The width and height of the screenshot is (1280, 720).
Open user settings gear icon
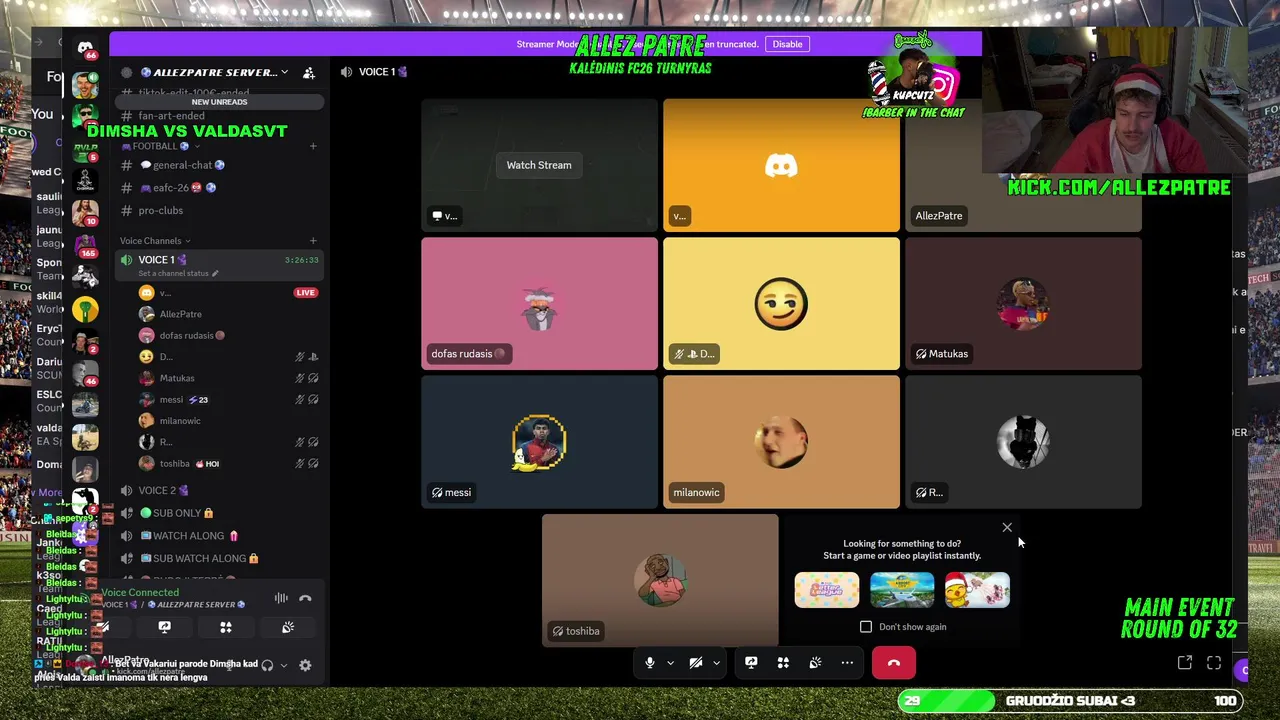click(305, 665)
